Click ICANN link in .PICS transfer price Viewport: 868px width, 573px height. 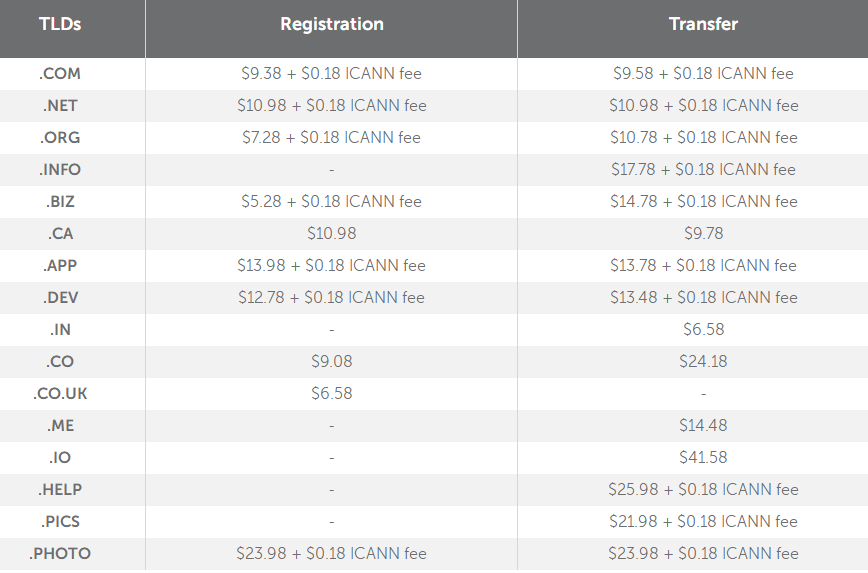click(747, 521)
